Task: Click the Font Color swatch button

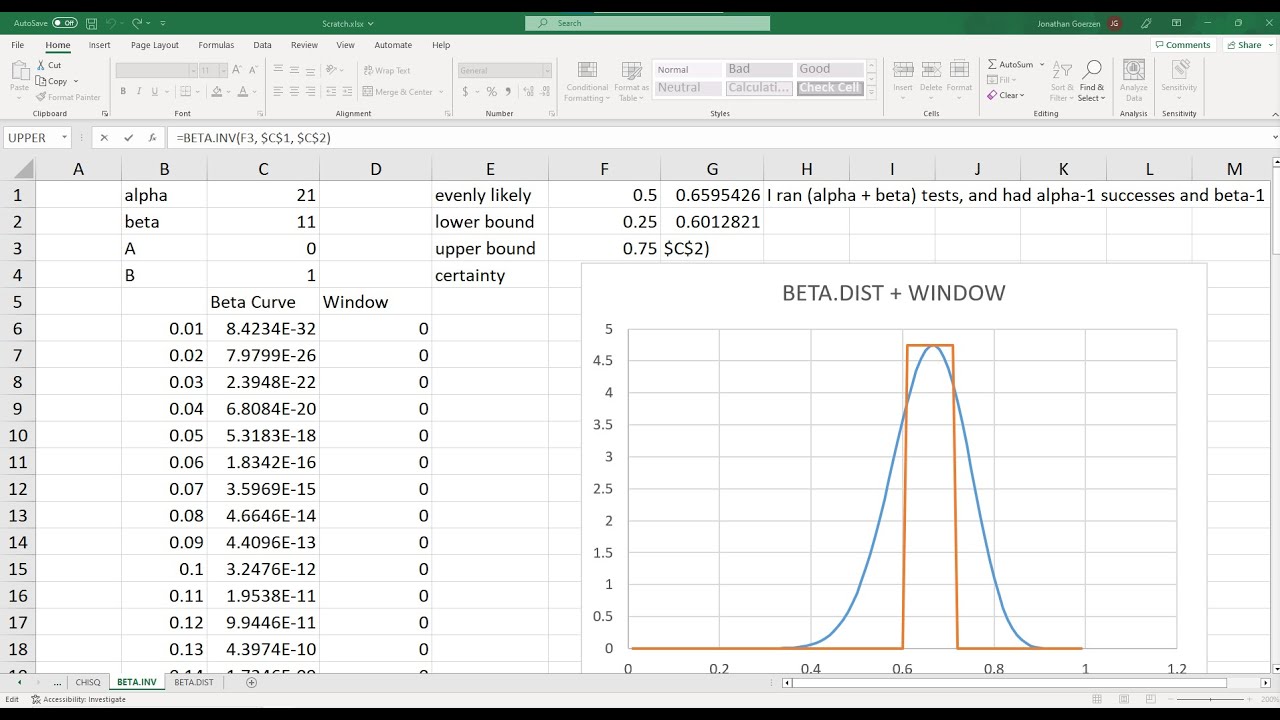Action: tap(242, 91)
